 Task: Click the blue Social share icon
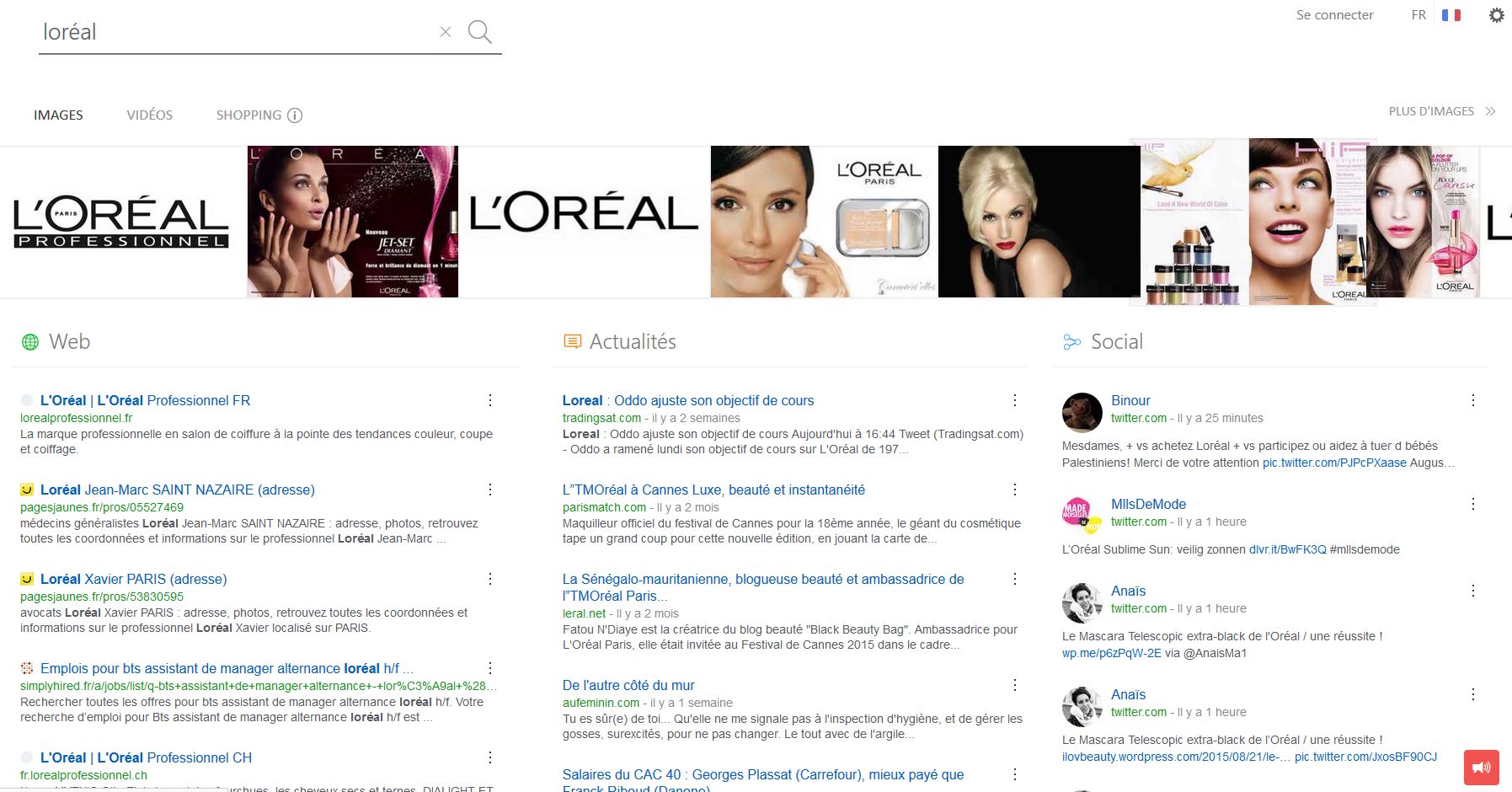click(x=1071, y=342)
